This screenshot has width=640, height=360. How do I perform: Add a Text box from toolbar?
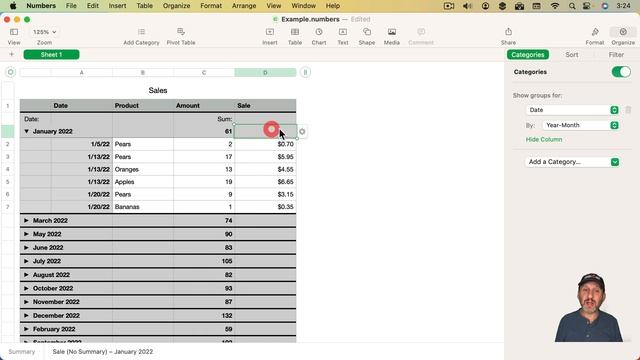coord(343,32)
